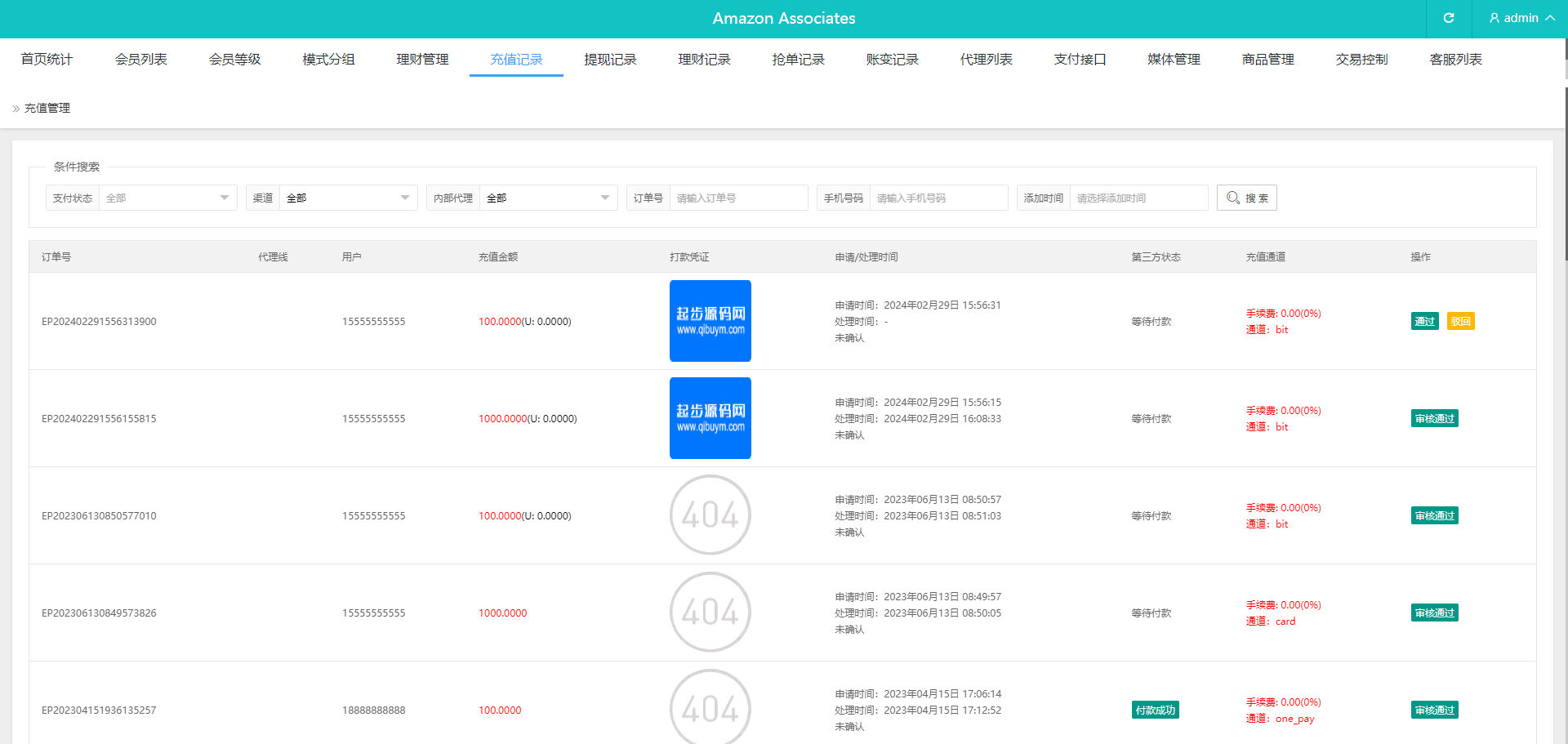Click 审核通过 tag on order EP202306130849573826
The image size is (1568, 744).
1434,613
